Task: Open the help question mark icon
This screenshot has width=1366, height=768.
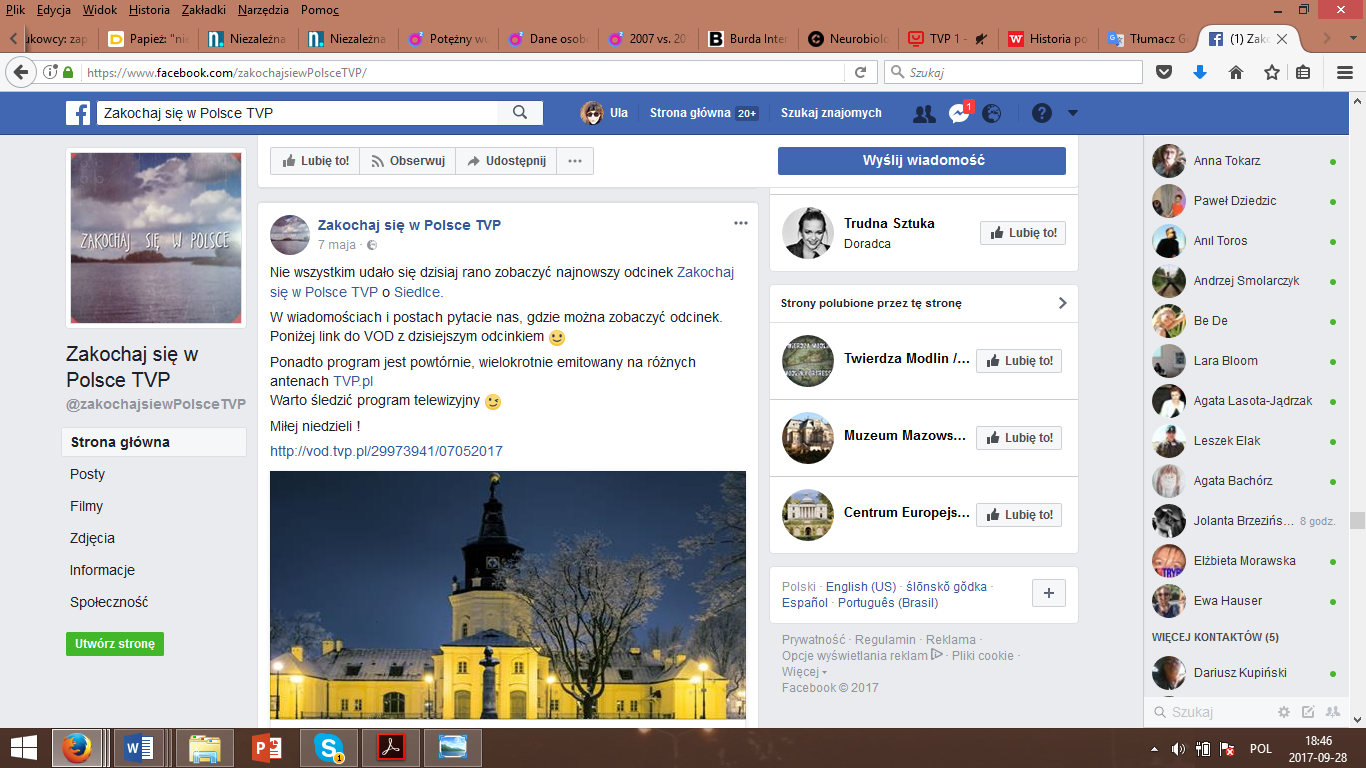Action: coord(1042,113)
